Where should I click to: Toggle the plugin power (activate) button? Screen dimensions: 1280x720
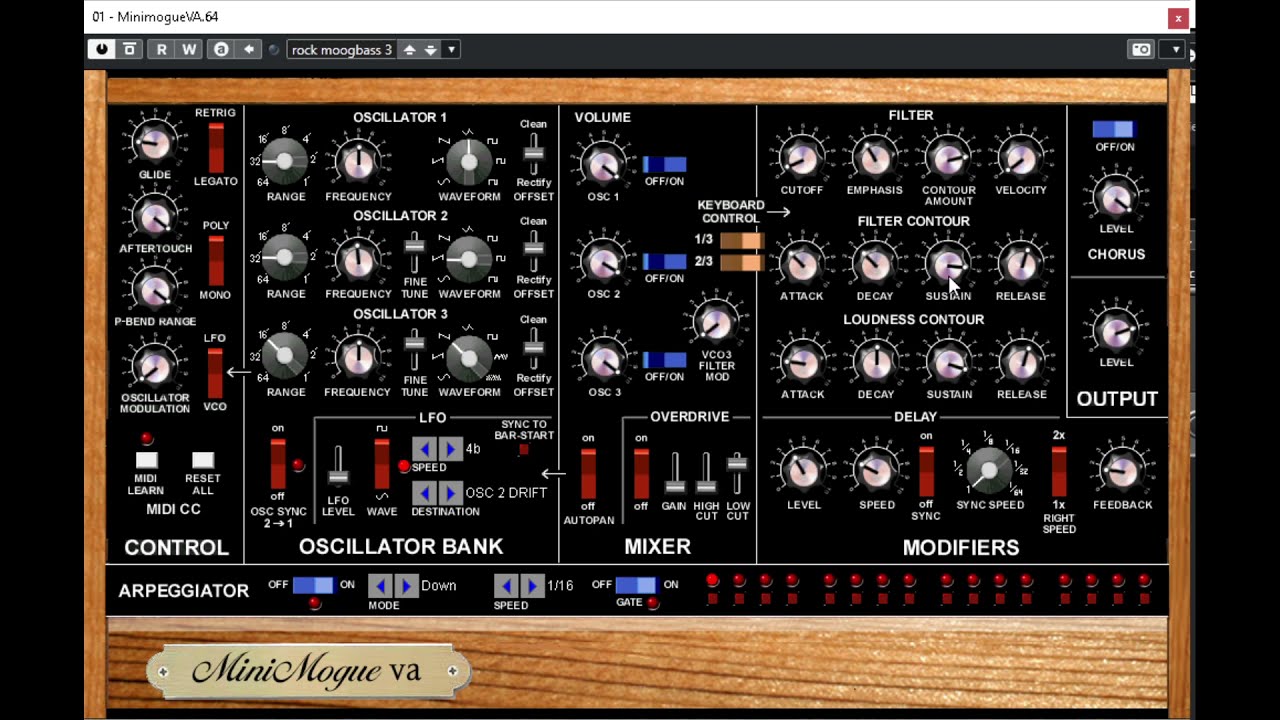click(101, 49)
